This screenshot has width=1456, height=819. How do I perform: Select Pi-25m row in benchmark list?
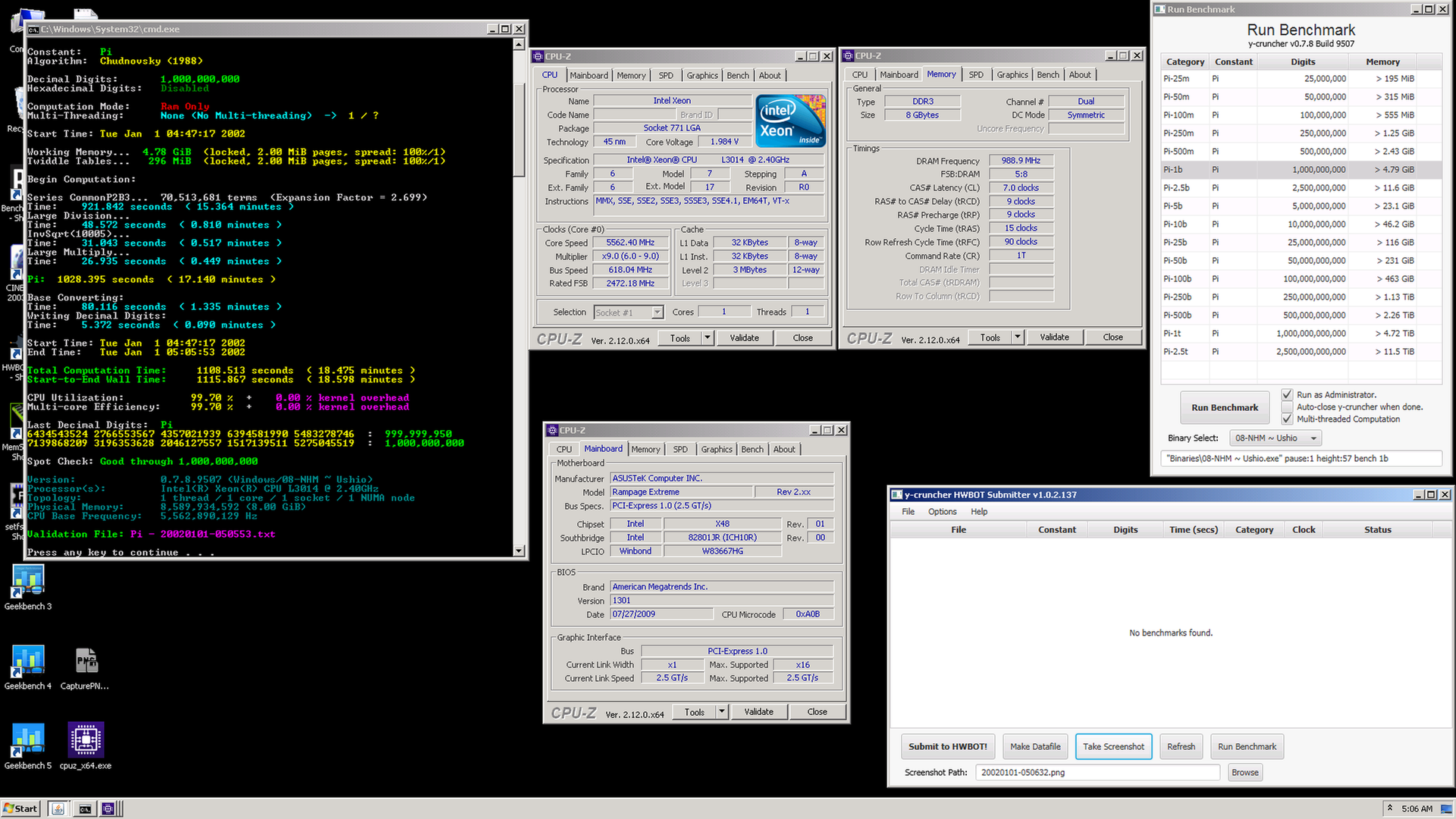[1301, 79]
